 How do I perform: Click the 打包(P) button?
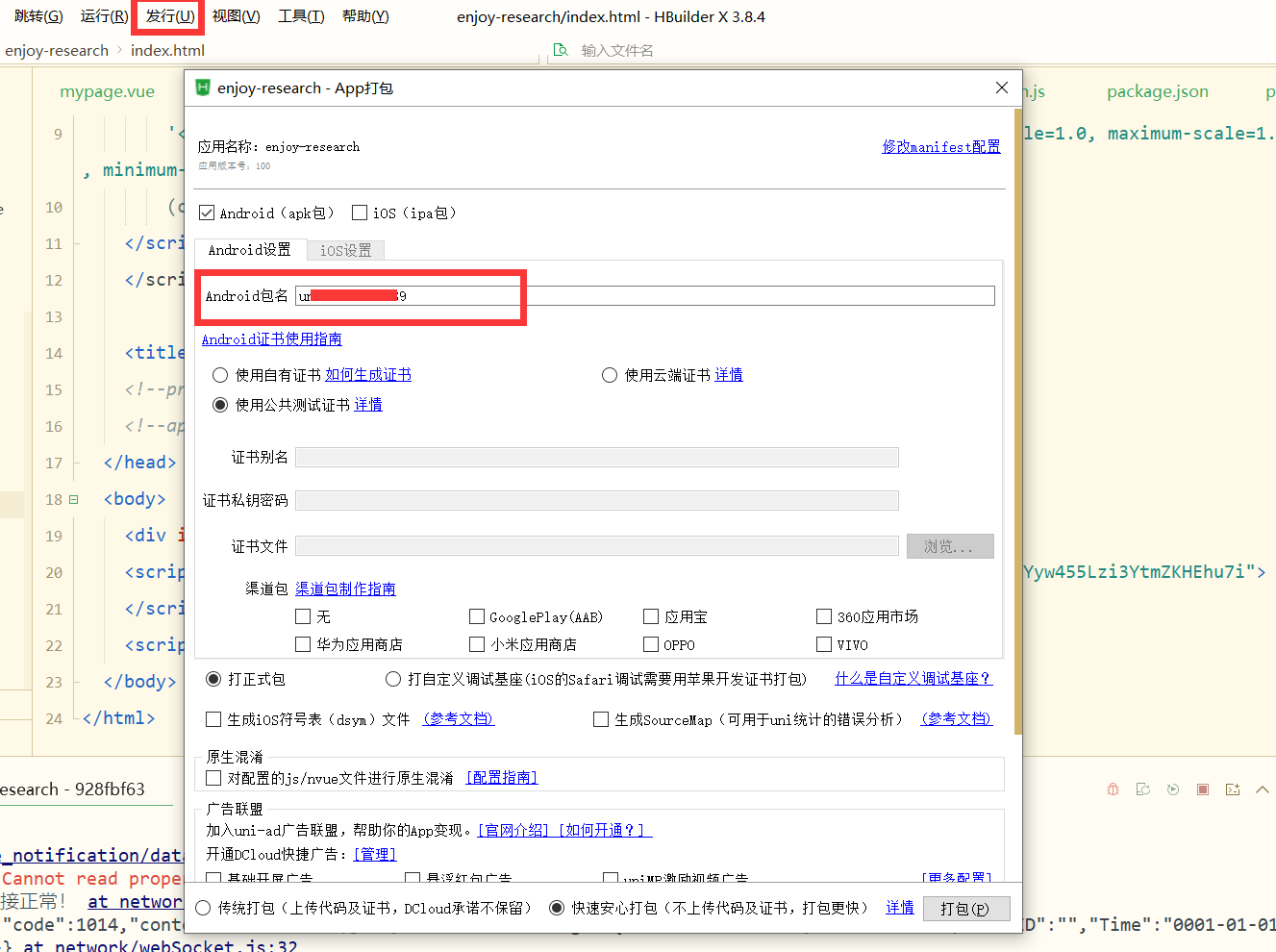(x=966, y=909)
